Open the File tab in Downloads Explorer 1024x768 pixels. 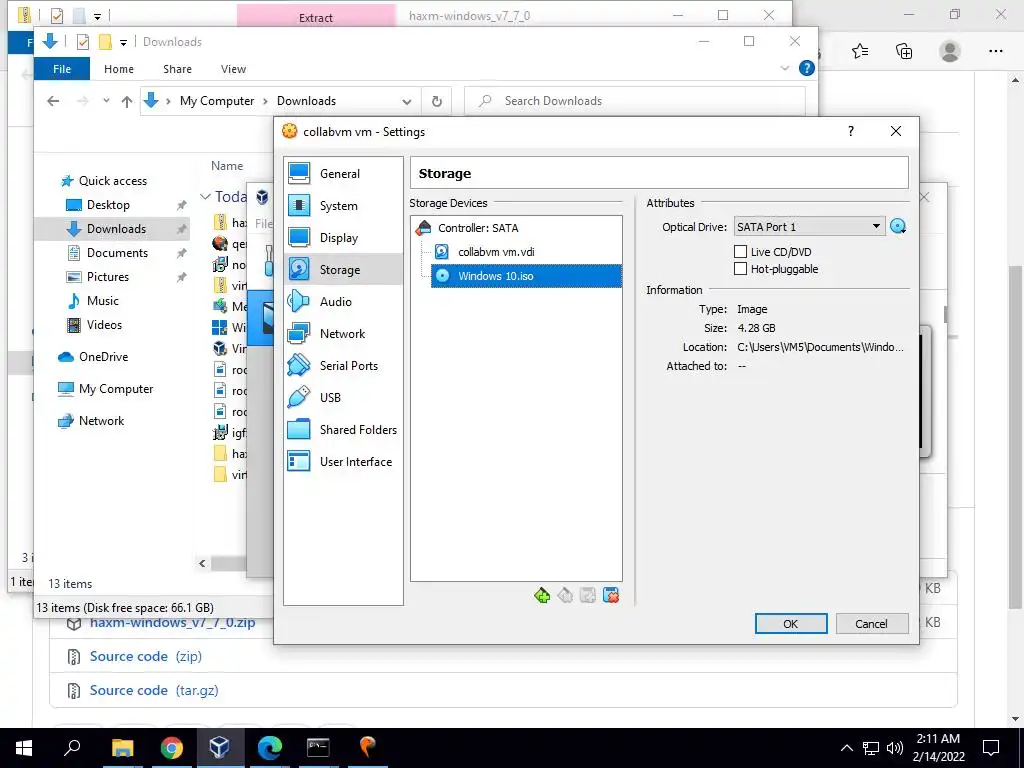point(62,69)
